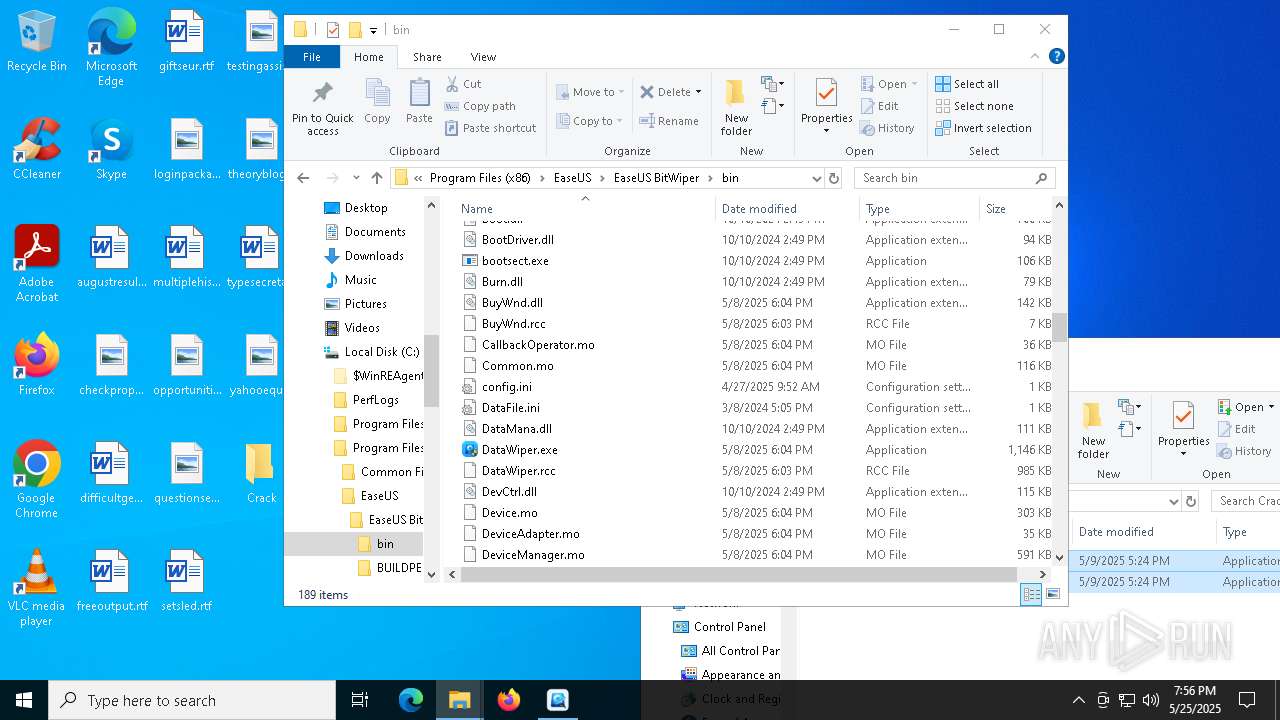This screenshot has height=720, width=1280.
Task: Click the Copy ribbon icon
Action: point(377,102)
